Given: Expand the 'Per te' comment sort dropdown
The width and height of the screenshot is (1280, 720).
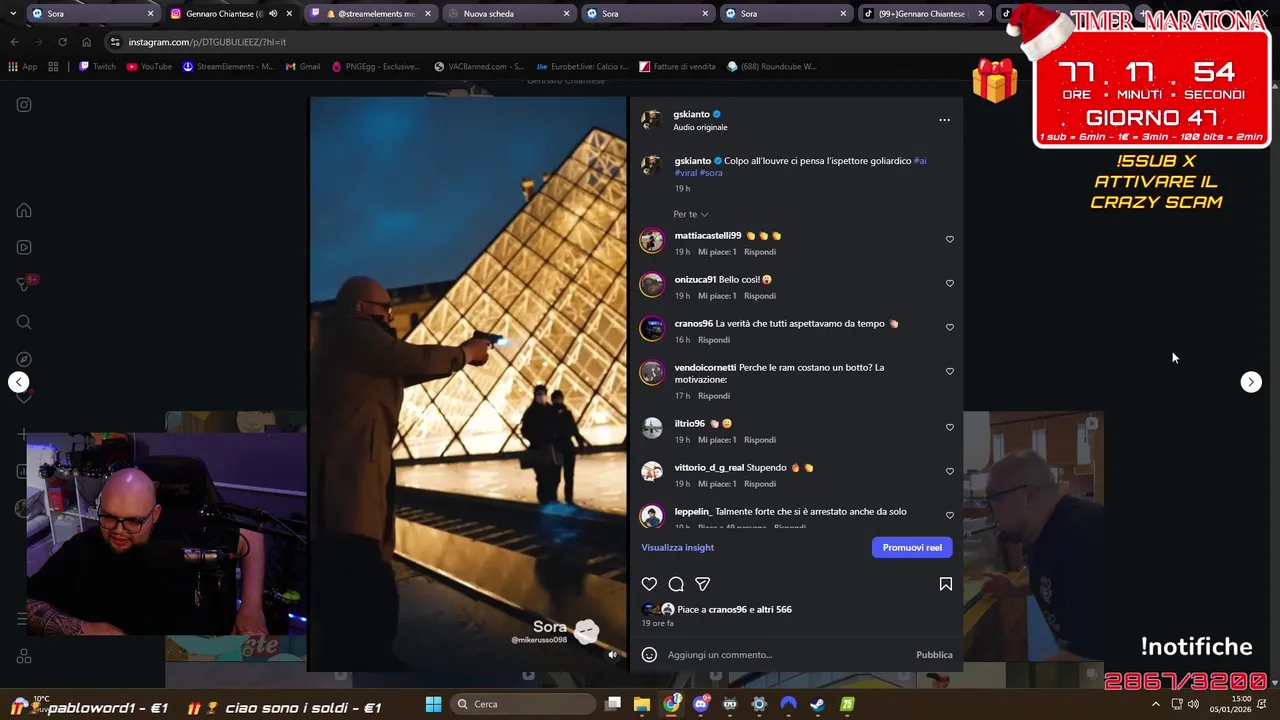Looking at the screenshot, I should [691, 214].
